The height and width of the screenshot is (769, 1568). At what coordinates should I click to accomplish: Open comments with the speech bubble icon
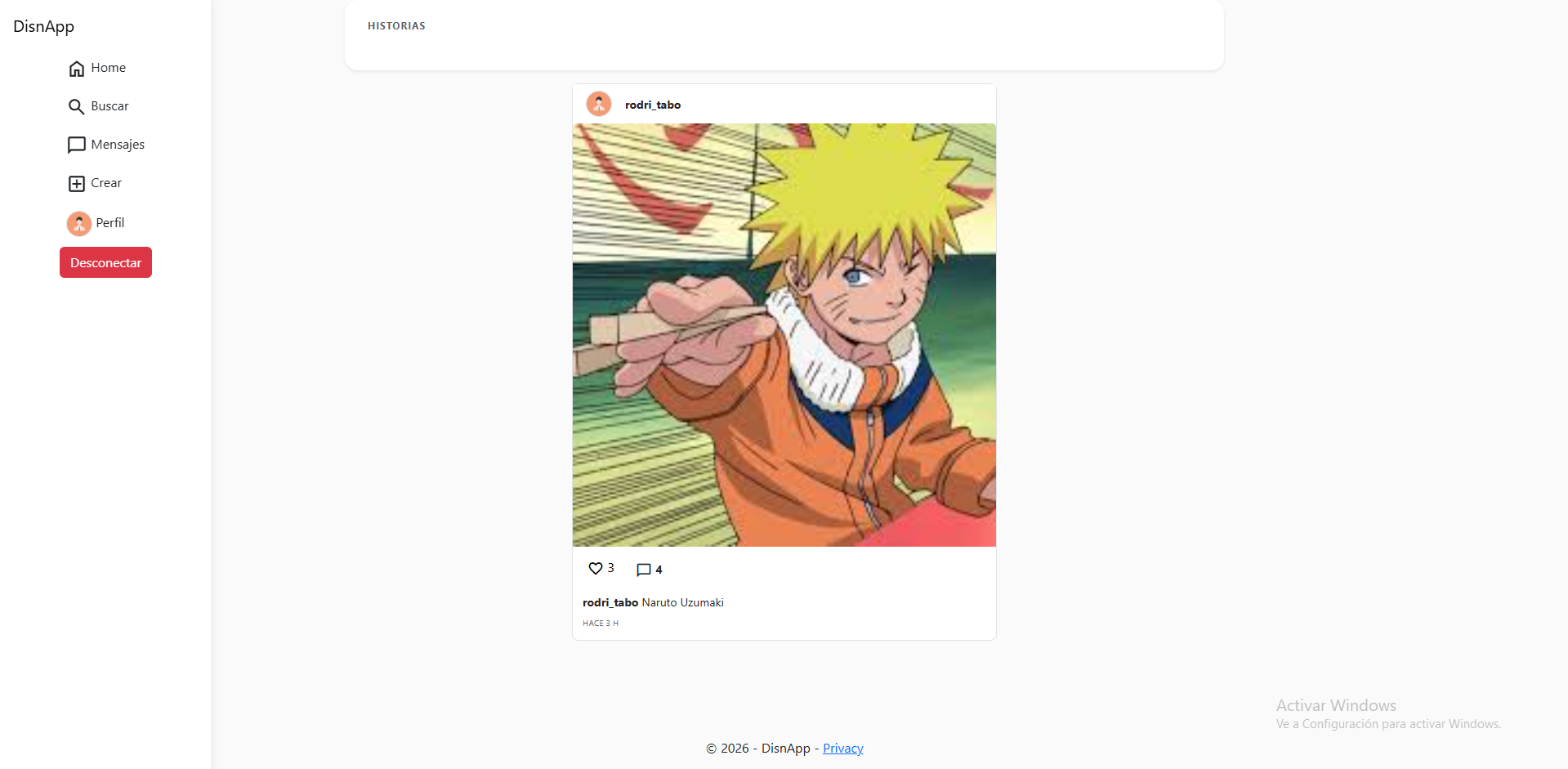click(x=644, y=570)
